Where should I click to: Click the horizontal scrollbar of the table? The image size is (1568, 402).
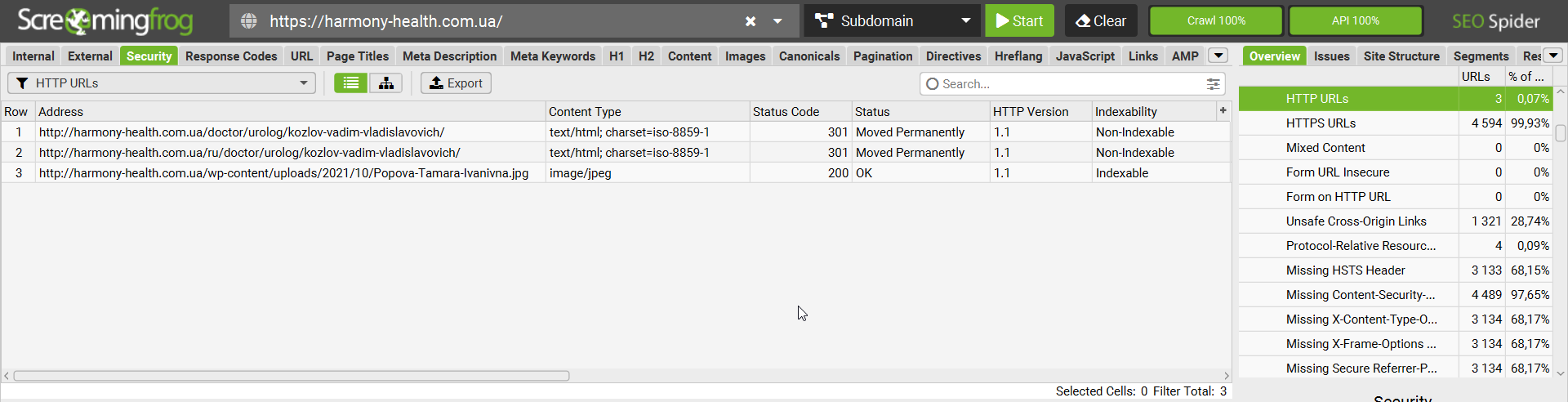click(x=291, y=376)
